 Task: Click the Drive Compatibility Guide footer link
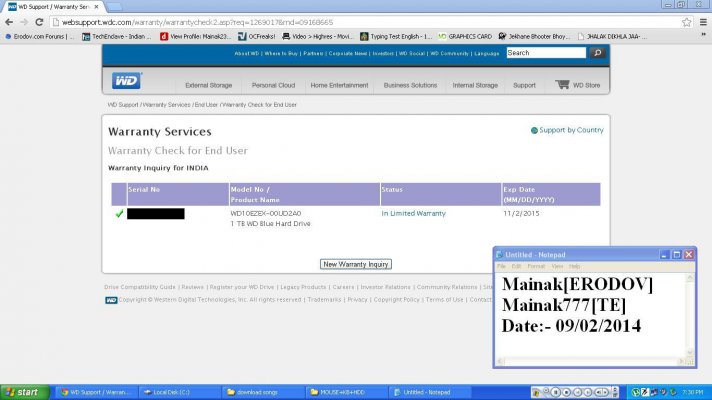pos(140,287)
